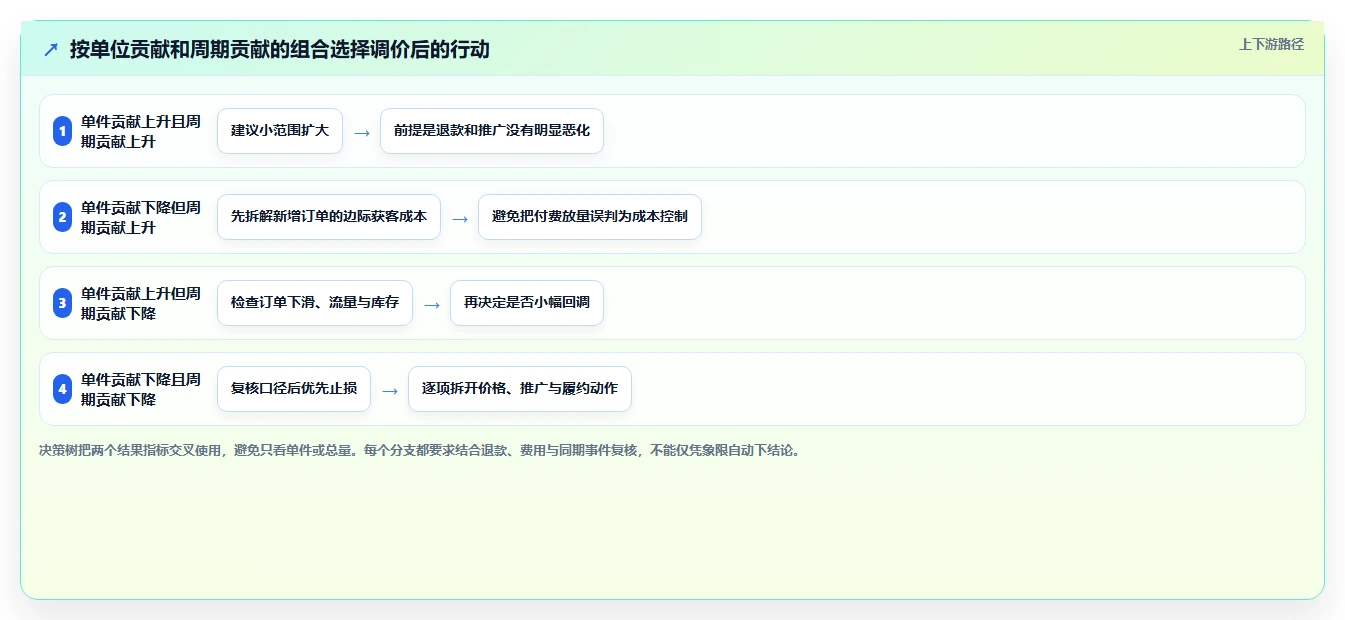1345x620 pixels.
Task: Click the text 单件贡献下降但周期贡献上升
Action: click(141, 217)
